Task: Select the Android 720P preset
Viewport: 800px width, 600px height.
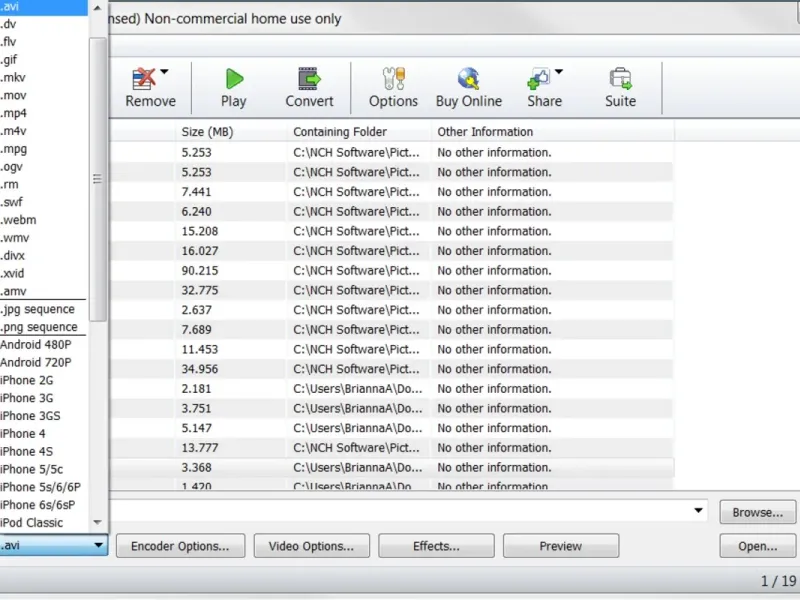Action: coord(44,363)
